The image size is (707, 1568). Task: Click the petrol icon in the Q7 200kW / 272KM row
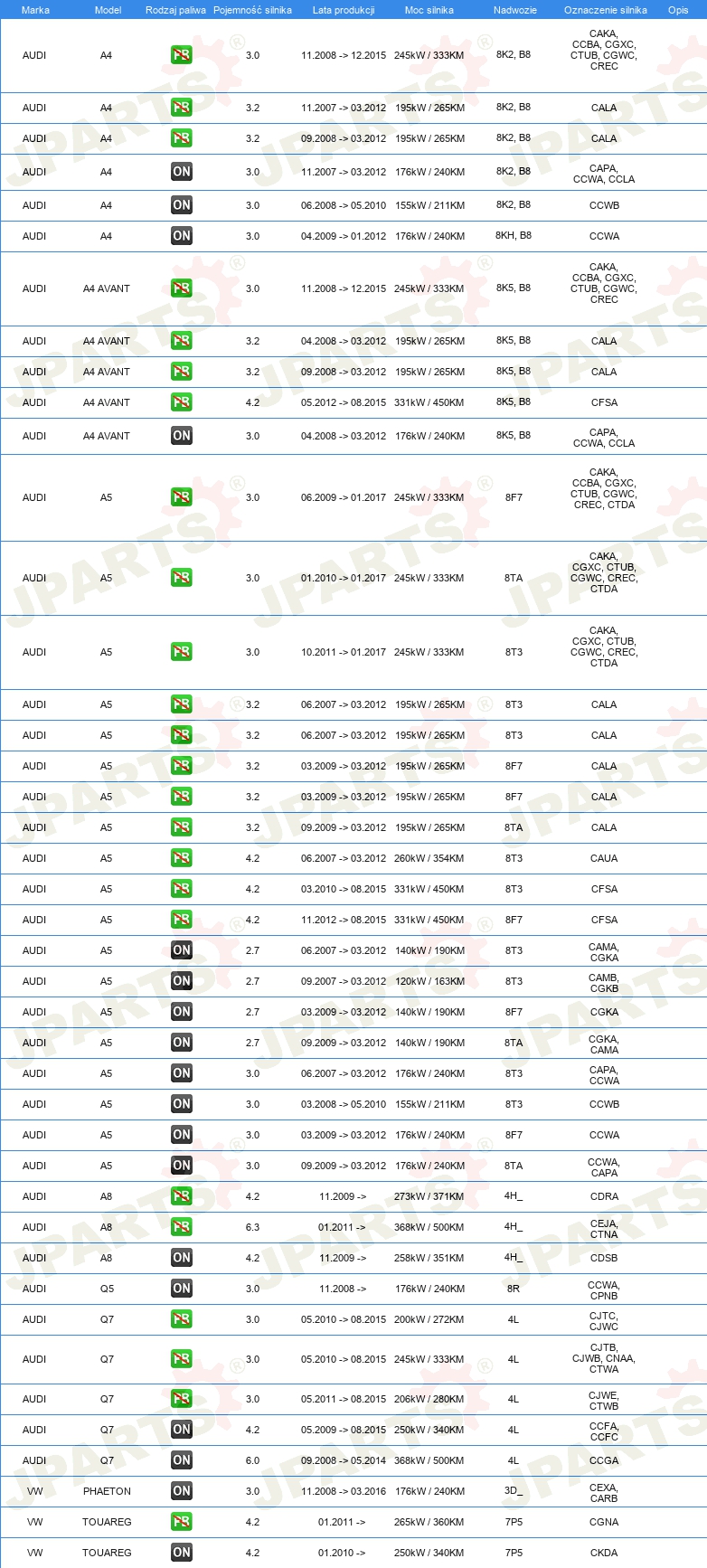tap(182, 1319)
